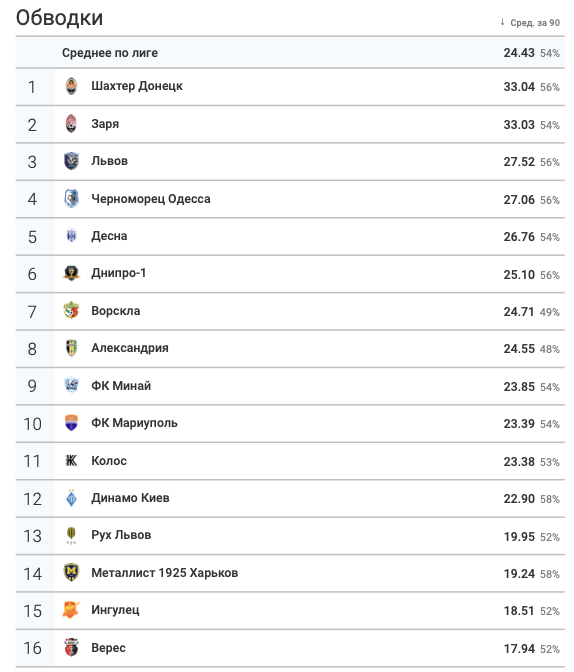The width and height of the screenshot is (574, 672).
Task: Select the Динамо Киев diamond logo
Action: pos(71,498)
